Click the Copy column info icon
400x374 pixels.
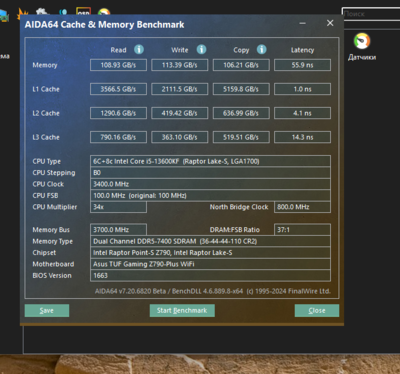pos(262,50)
